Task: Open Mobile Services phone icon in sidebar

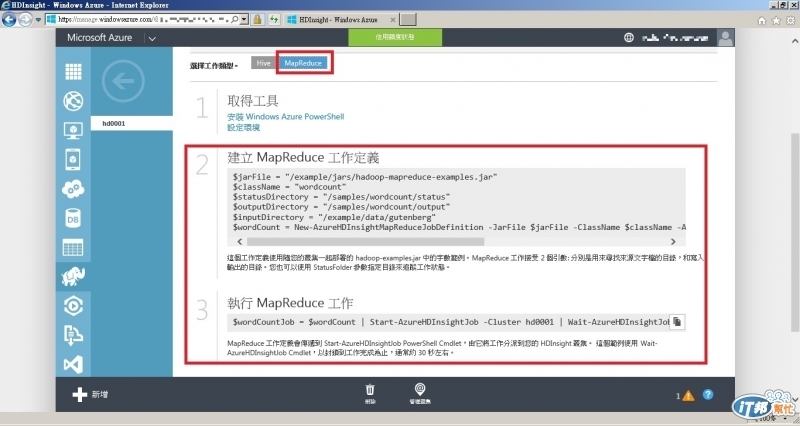Action: point(73,160)
